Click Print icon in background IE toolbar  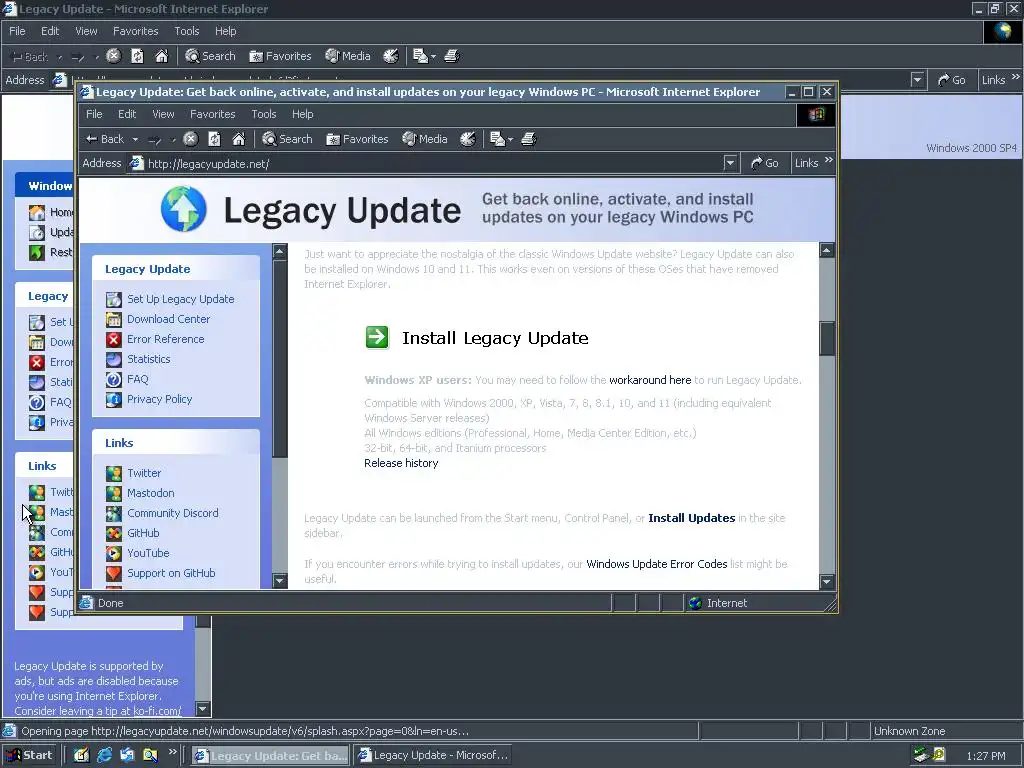click(x=452, y=56)
